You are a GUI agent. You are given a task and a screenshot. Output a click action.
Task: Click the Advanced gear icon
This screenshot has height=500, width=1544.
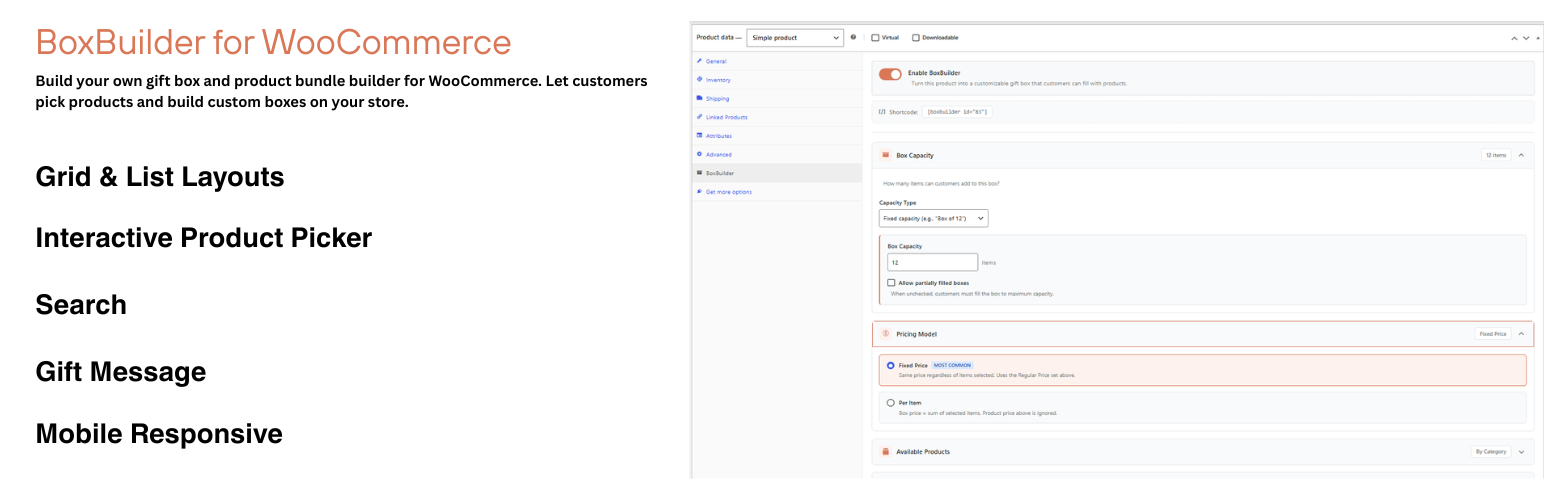(x=699, y=154)
